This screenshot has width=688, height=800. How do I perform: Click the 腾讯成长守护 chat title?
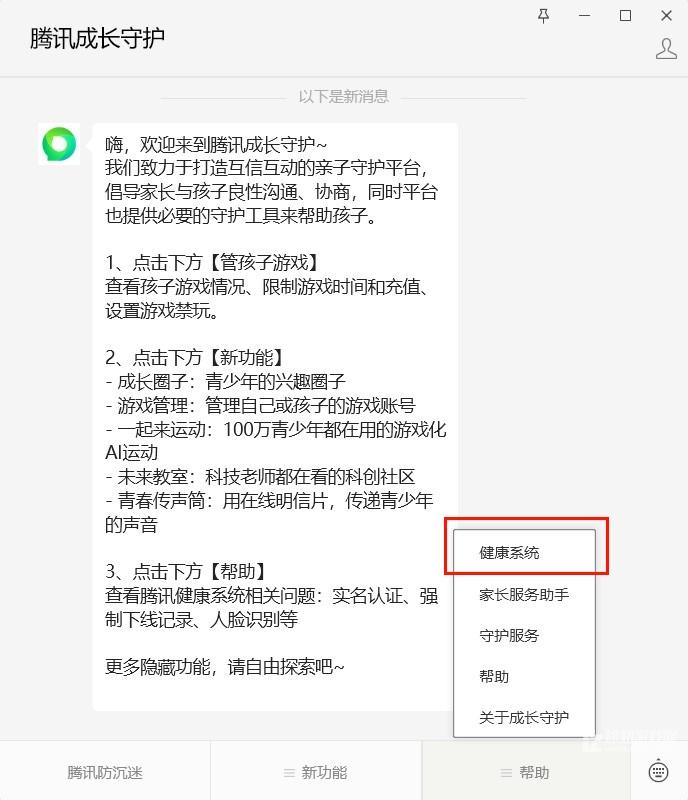(97, 38)
